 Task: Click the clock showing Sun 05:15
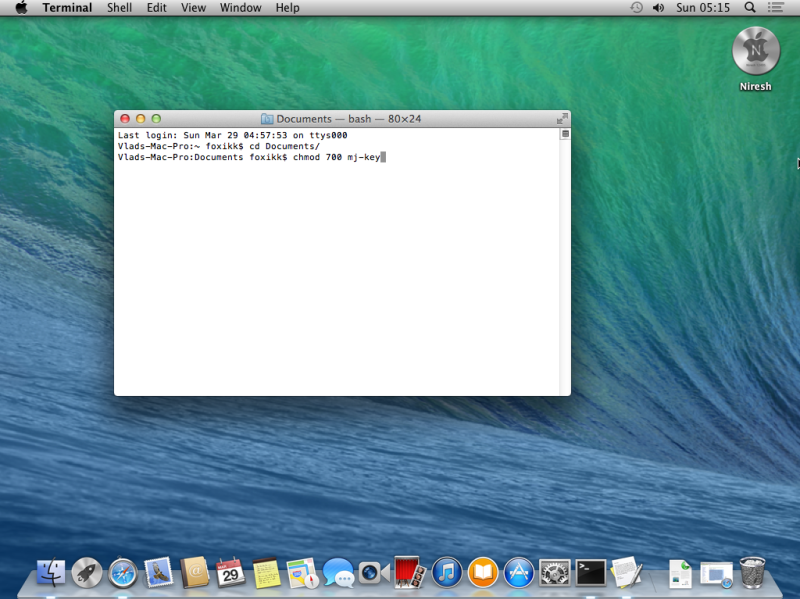pyautogui.click(x=703, y=8)
